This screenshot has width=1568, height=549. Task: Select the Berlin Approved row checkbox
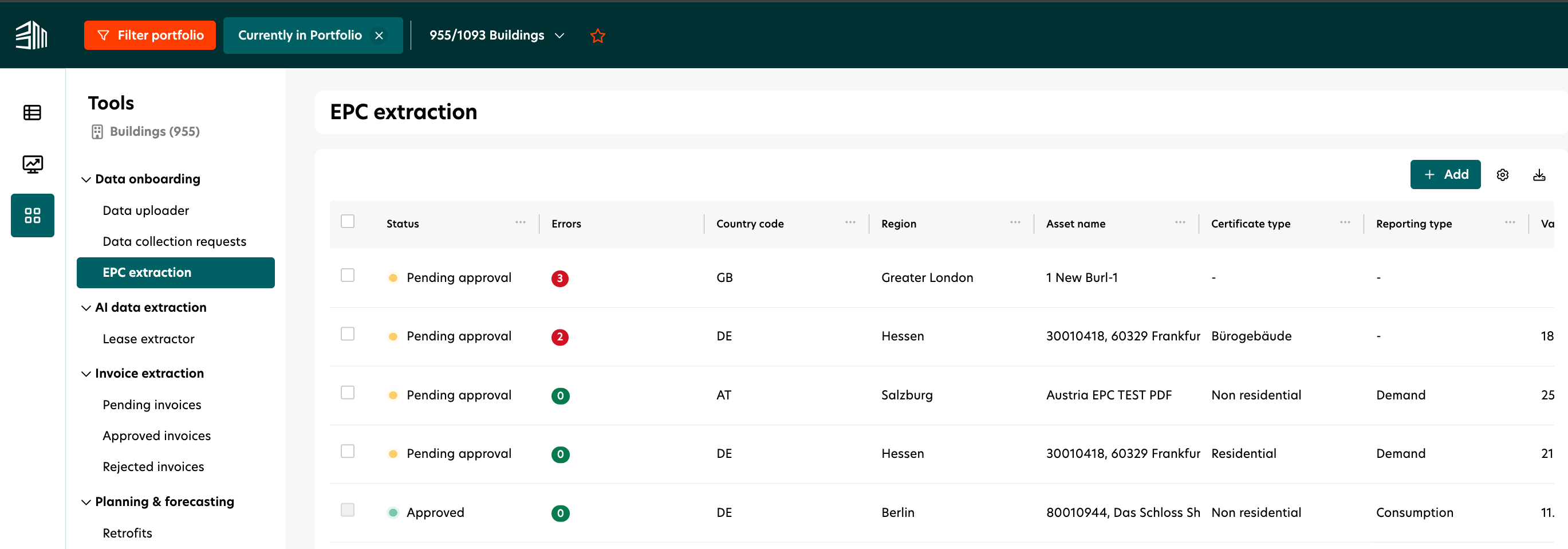click(348, 510)
